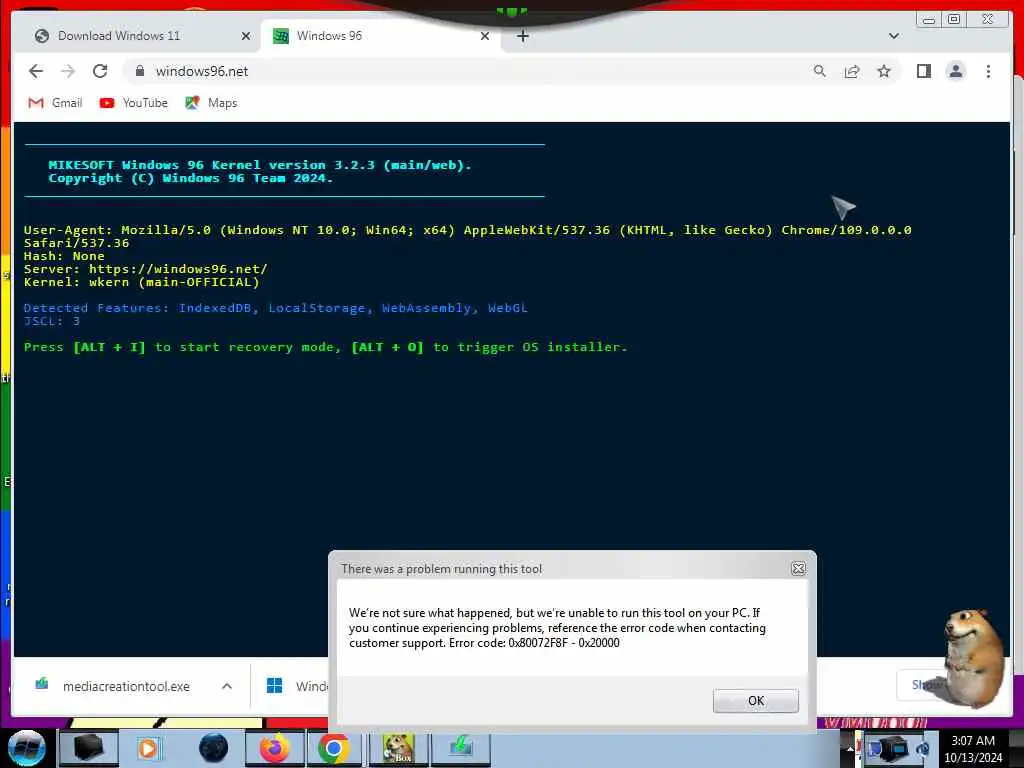
Task: Click the 'Server: https://windows96.net/' line
Action: coord(146,269)
